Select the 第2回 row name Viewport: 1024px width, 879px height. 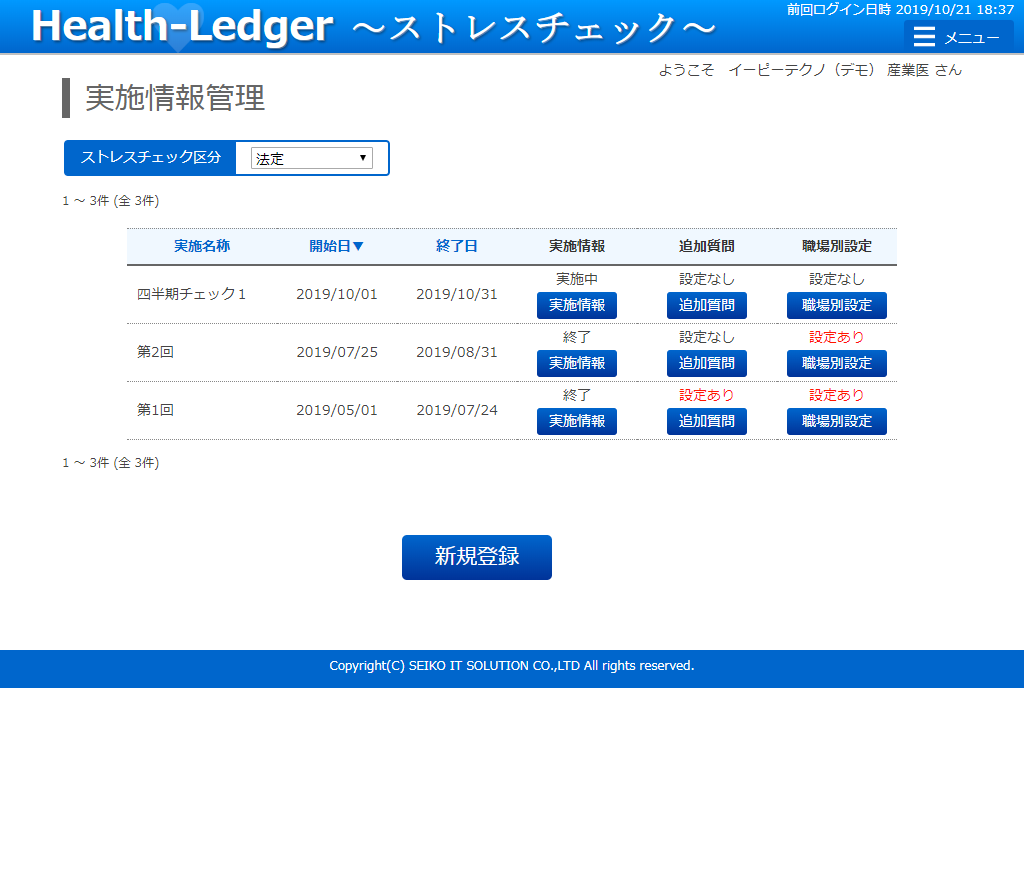(155, 352)
